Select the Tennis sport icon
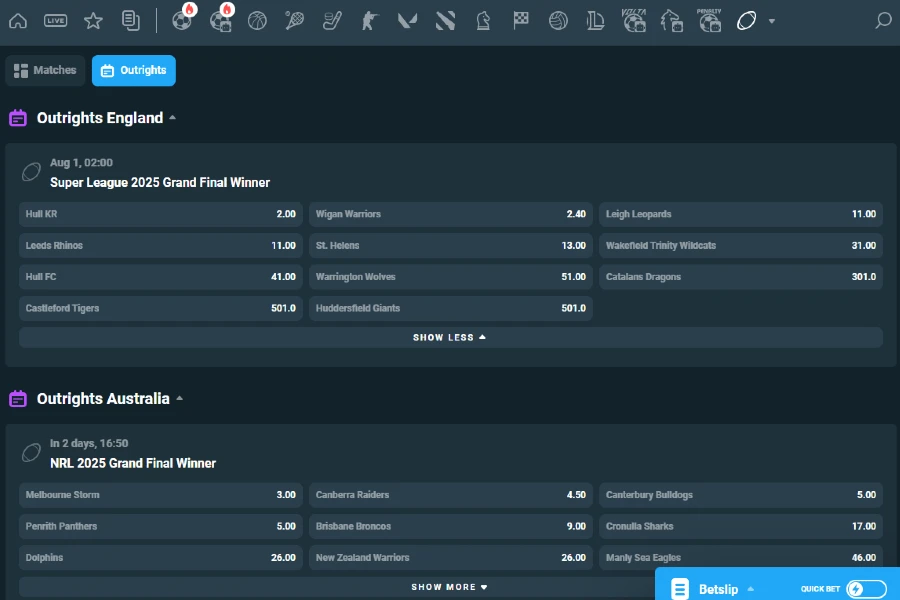Screen dimensions: 900x600 294,20
